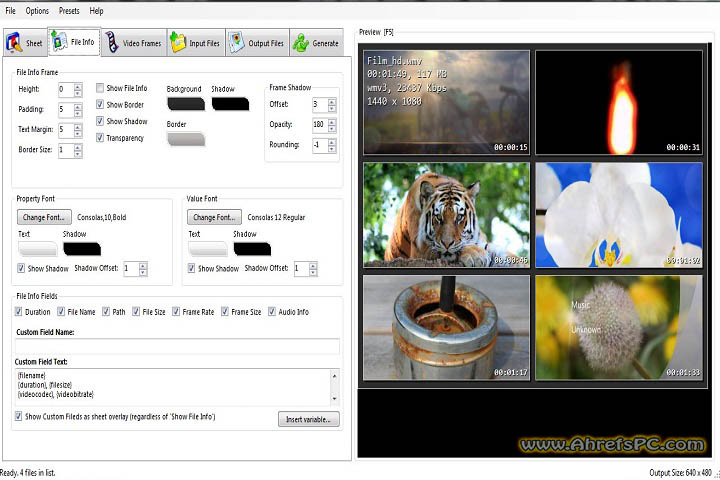
Task: Pick the Border color swatch
Action: (186, 139)
